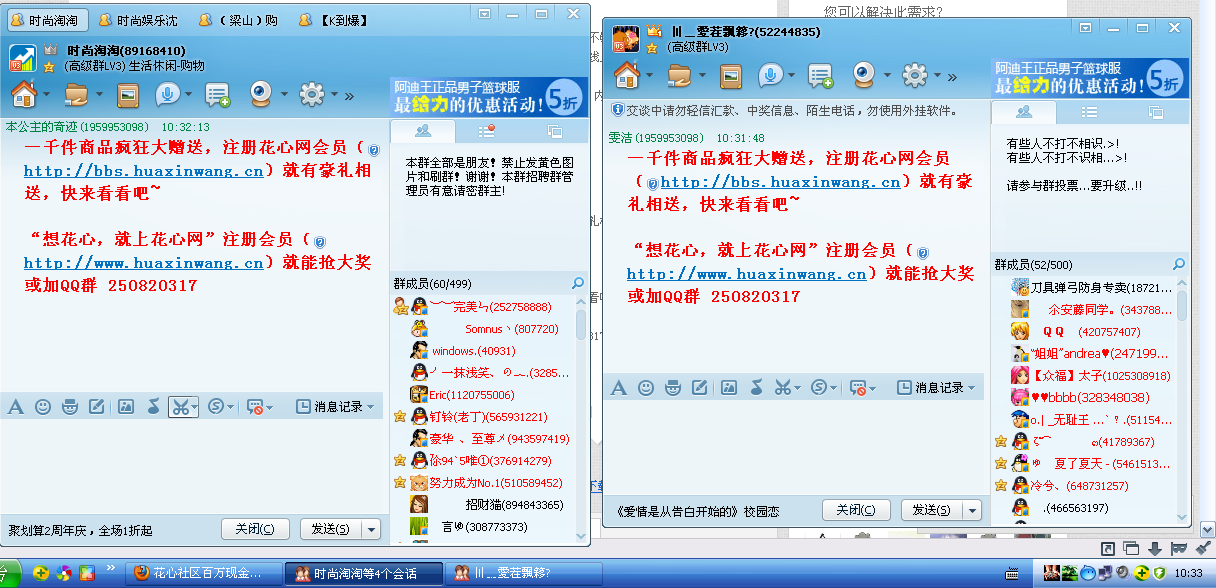Click the emoji smiley icon in left chat
This screenshot has width=1216, height=588.
click(x=43, y=406)
